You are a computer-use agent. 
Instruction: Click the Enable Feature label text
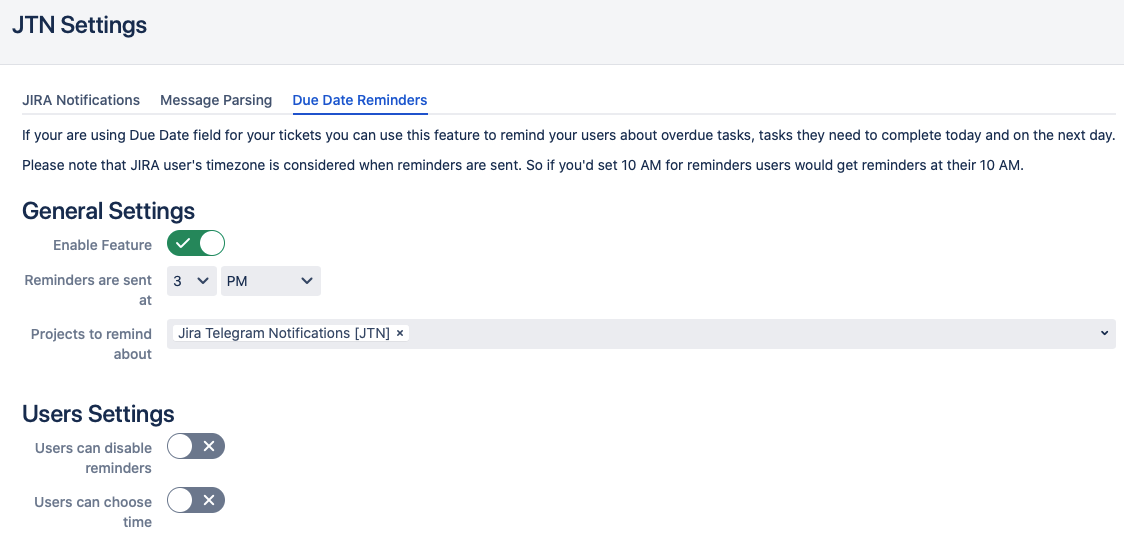(103, 245)
